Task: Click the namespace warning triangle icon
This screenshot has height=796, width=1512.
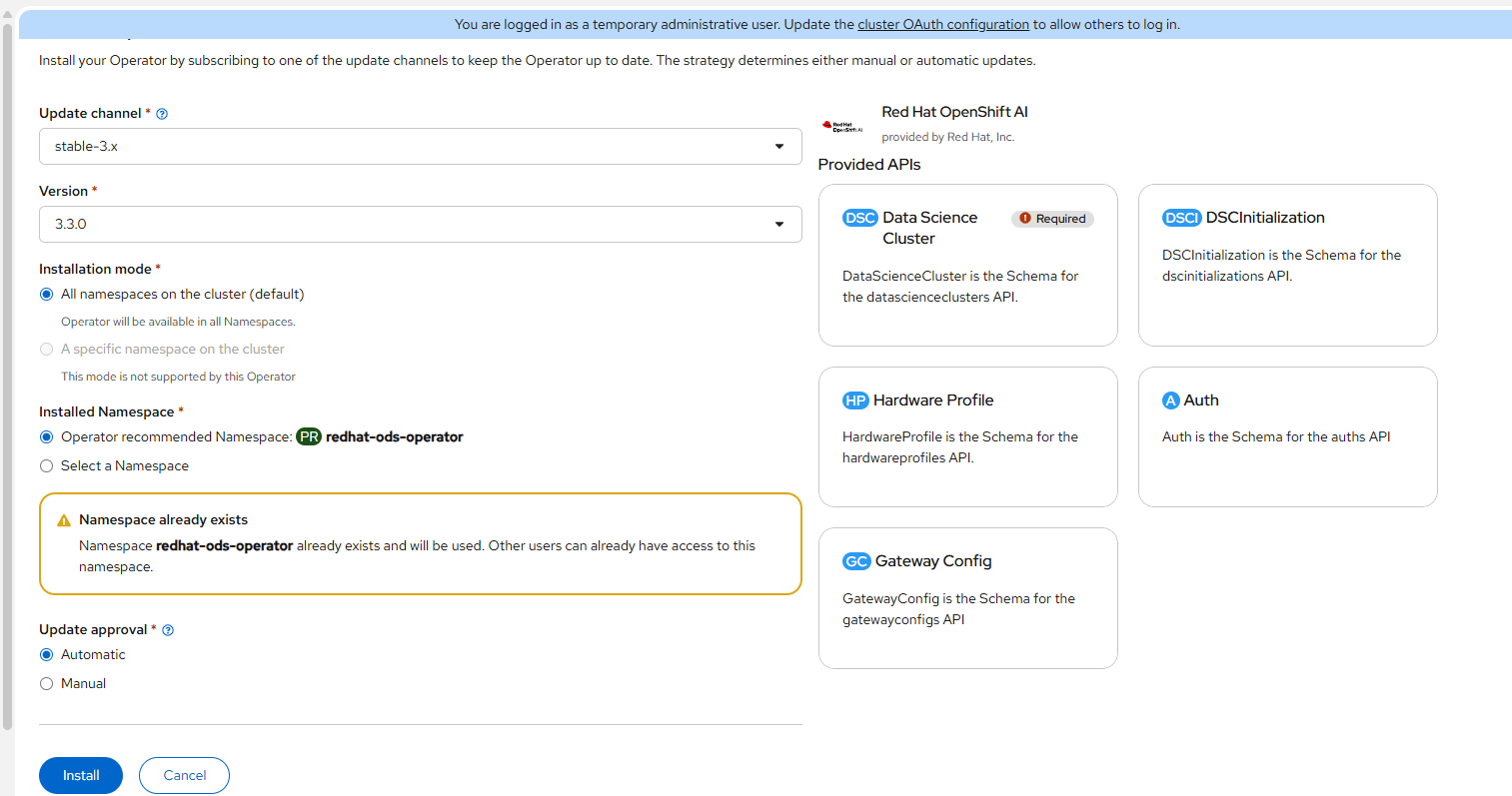Action: pyautogui.click(x=64, y=520)
